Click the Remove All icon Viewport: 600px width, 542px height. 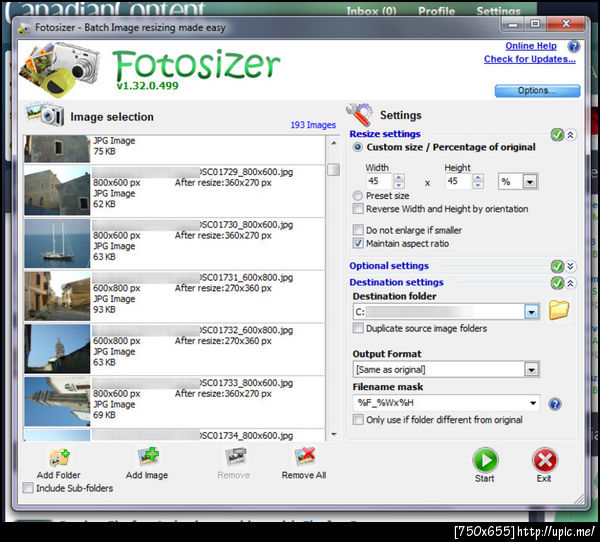[x=305, y=456]
